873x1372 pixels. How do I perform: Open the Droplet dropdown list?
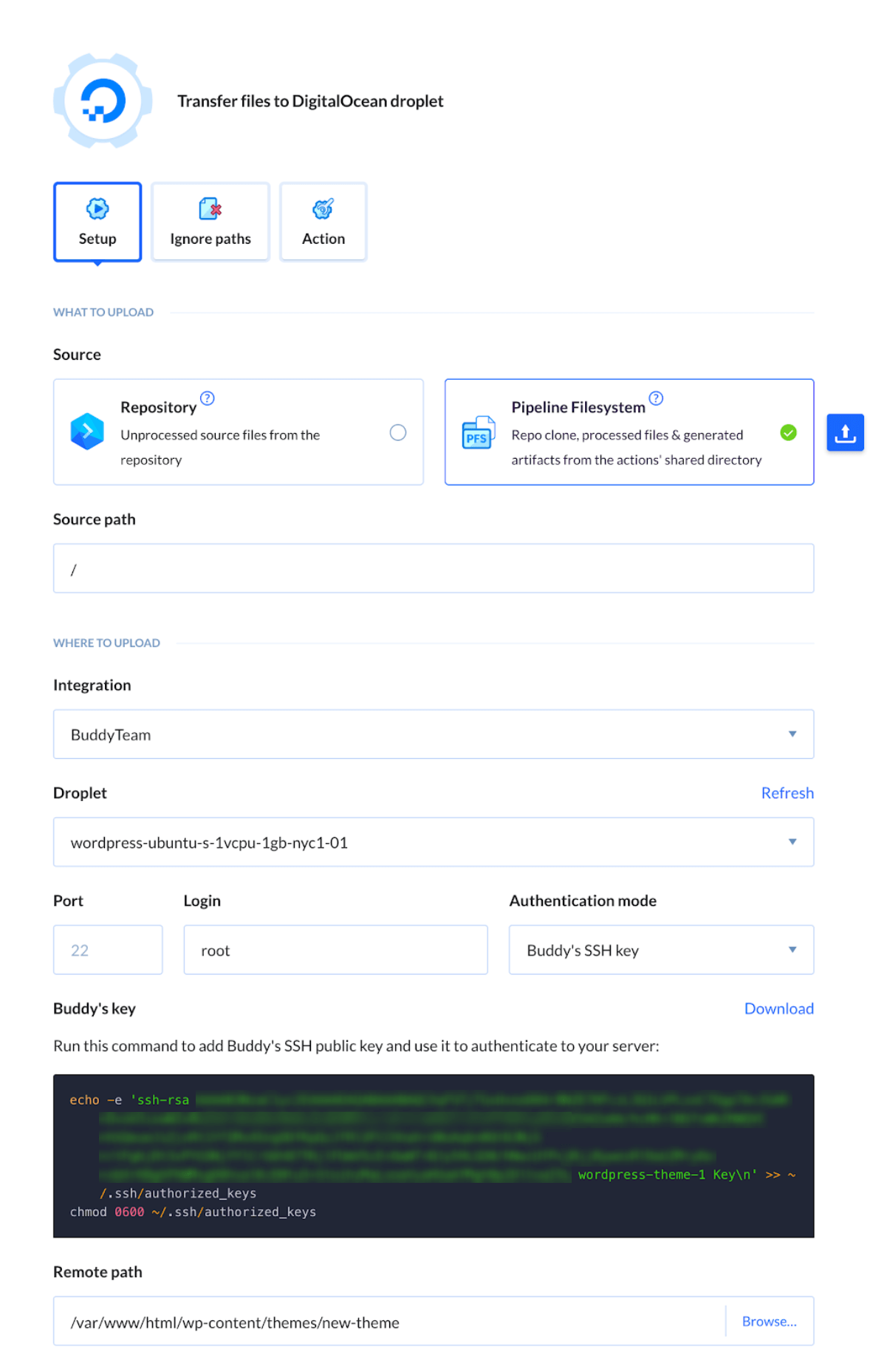point(434,842)
